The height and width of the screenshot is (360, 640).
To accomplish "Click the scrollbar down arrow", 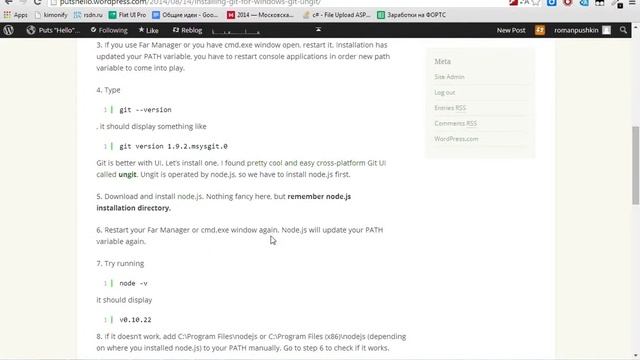I will [x=636, y=356].
